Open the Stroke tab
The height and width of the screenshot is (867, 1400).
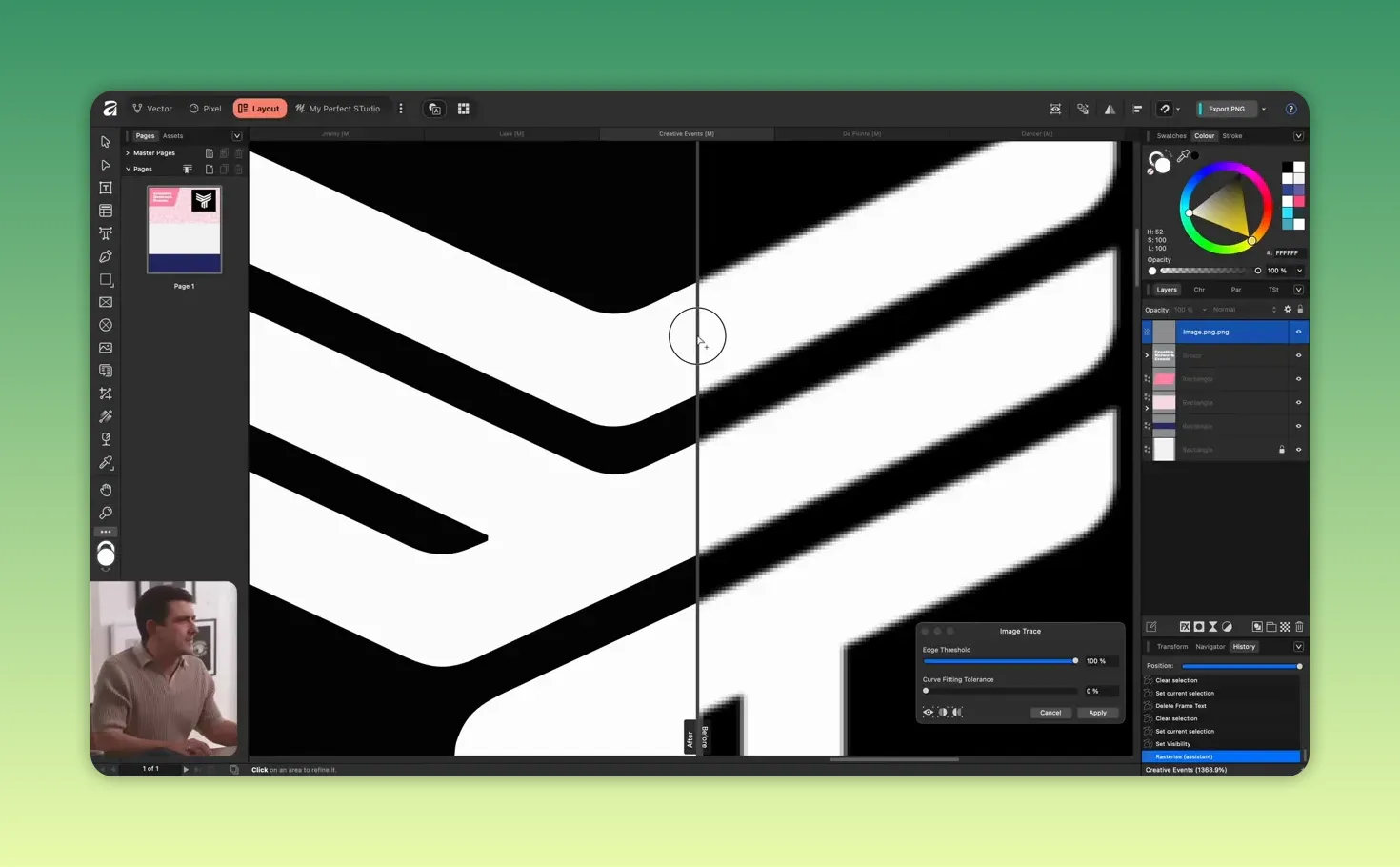point(1232,136)
